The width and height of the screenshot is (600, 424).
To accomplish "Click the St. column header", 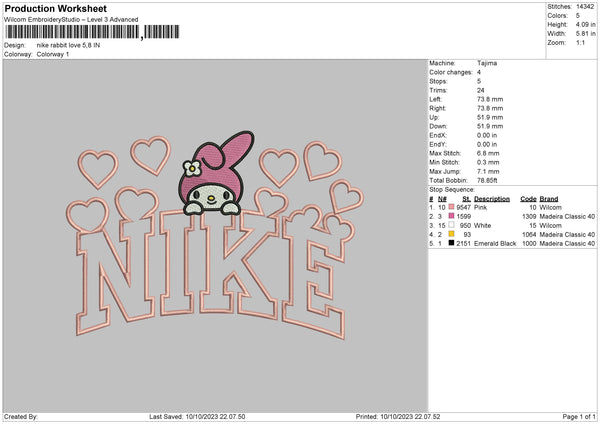I will pos(466,199).
